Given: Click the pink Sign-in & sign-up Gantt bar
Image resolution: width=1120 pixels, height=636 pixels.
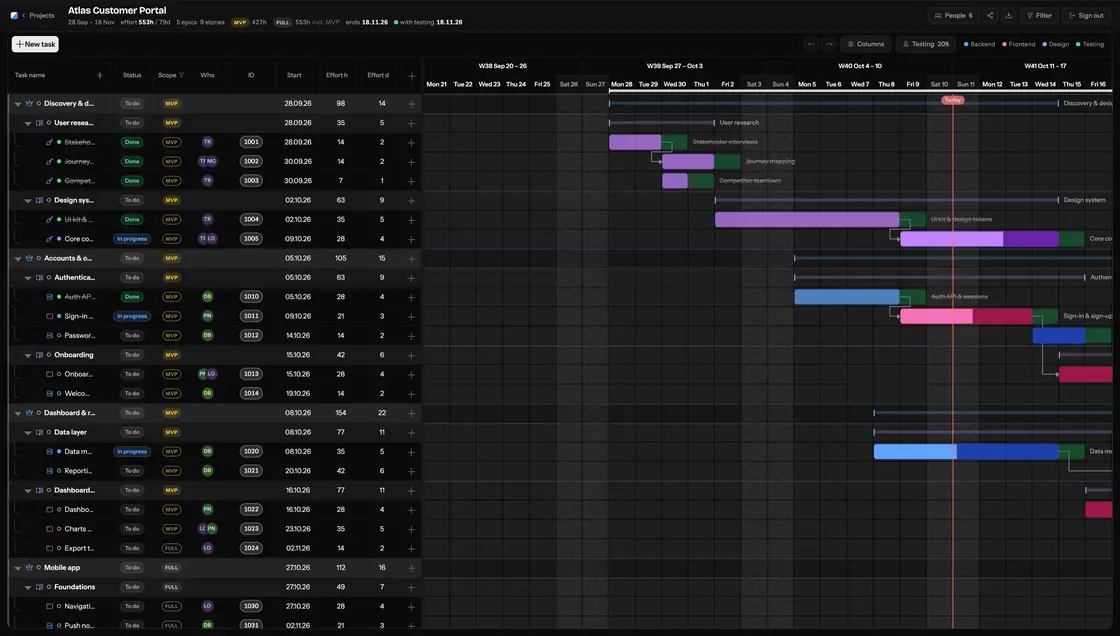Looking at the screenshot, I should (x=966, y=316).
